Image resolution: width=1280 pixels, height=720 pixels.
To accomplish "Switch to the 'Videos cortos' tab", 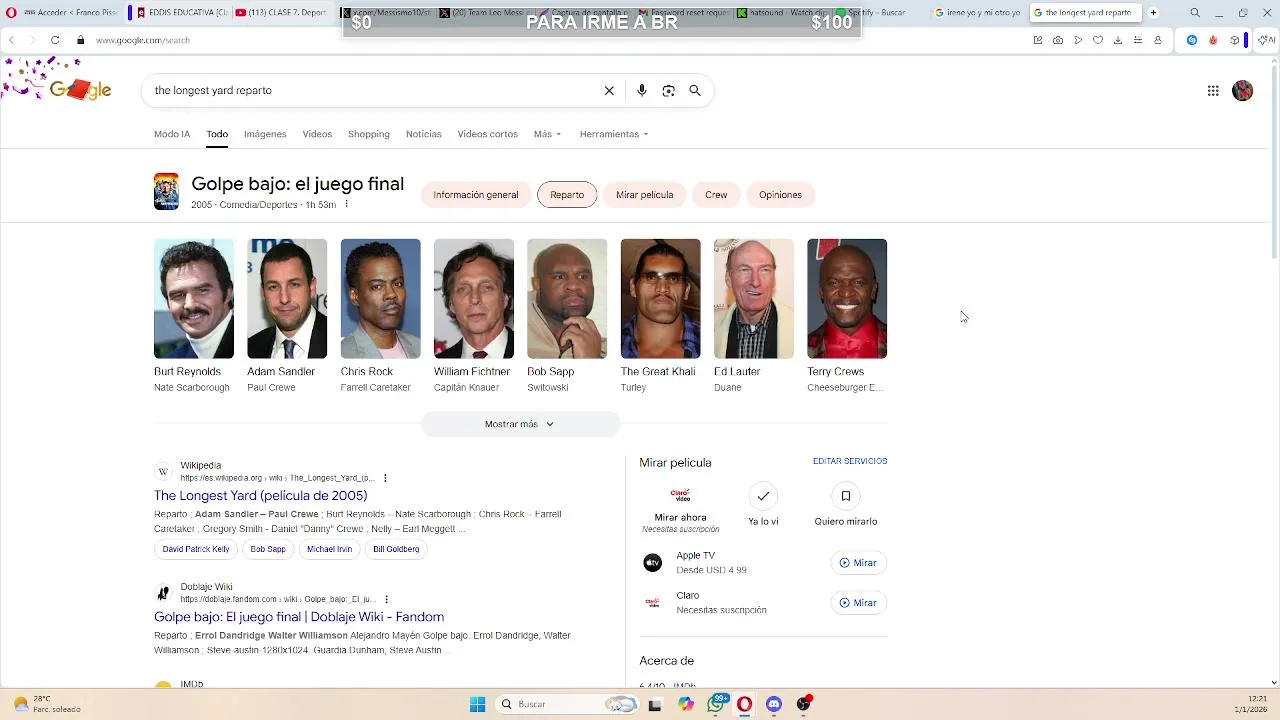I will coord(488,134).
